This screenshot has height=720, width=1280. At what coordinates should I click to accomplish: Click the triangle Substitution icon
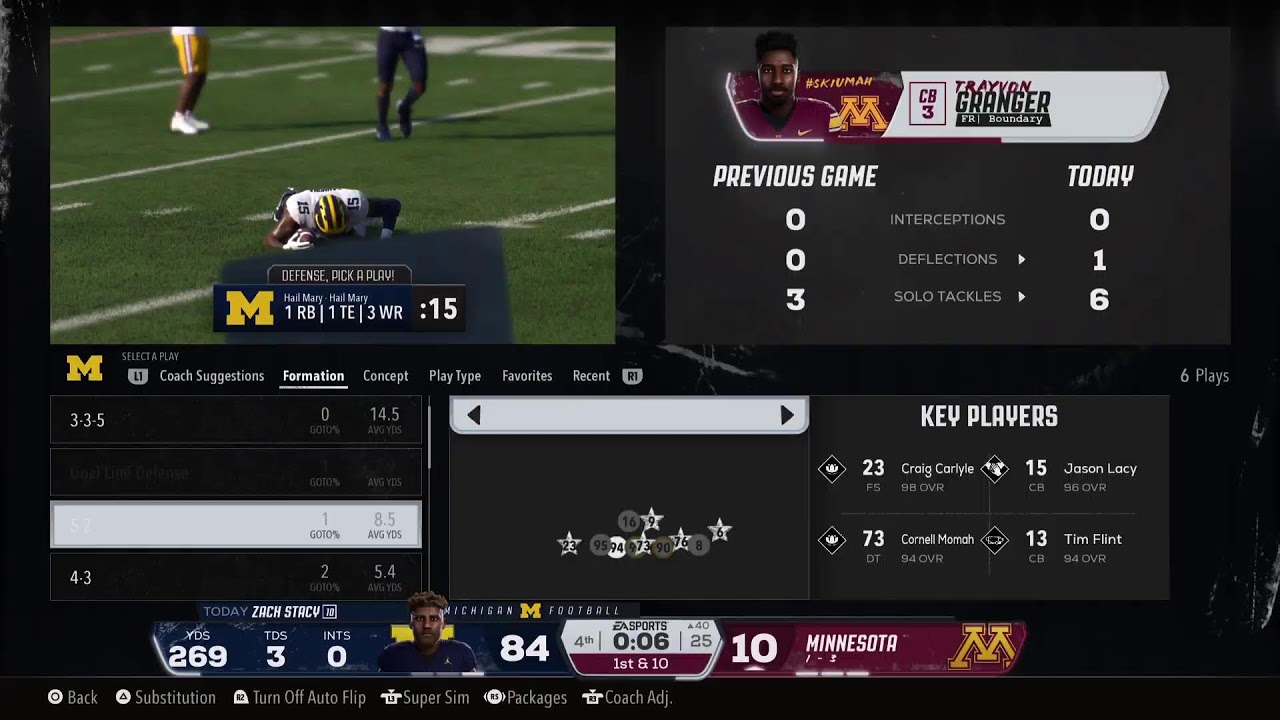(123, 697)
